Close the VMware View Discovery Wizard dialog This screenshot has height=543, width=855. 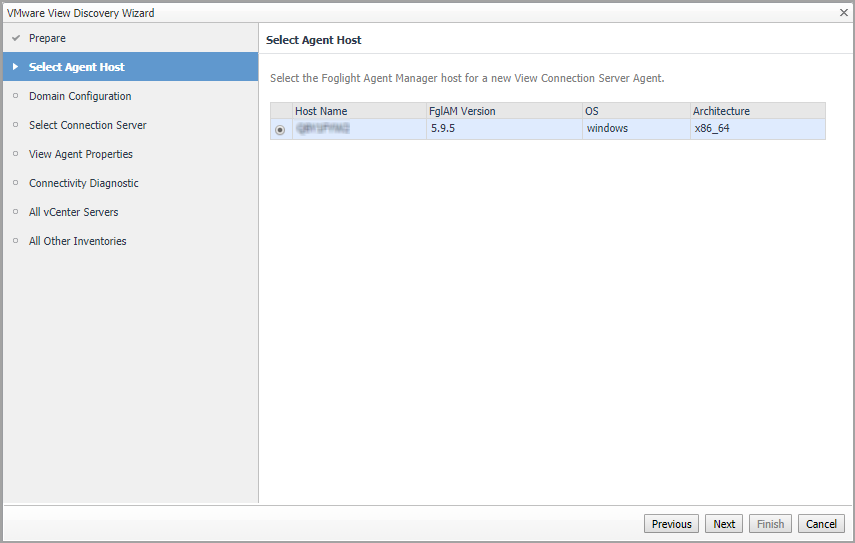pos(844,13)
